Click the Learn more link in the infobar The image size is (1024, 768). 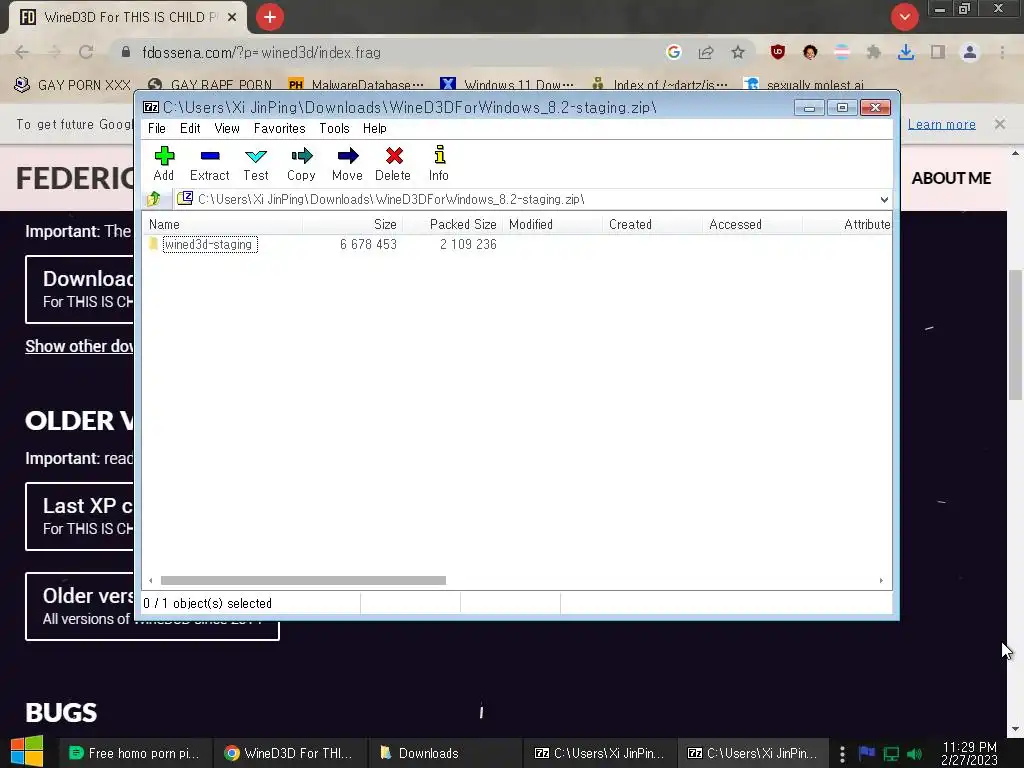point(942,124)
